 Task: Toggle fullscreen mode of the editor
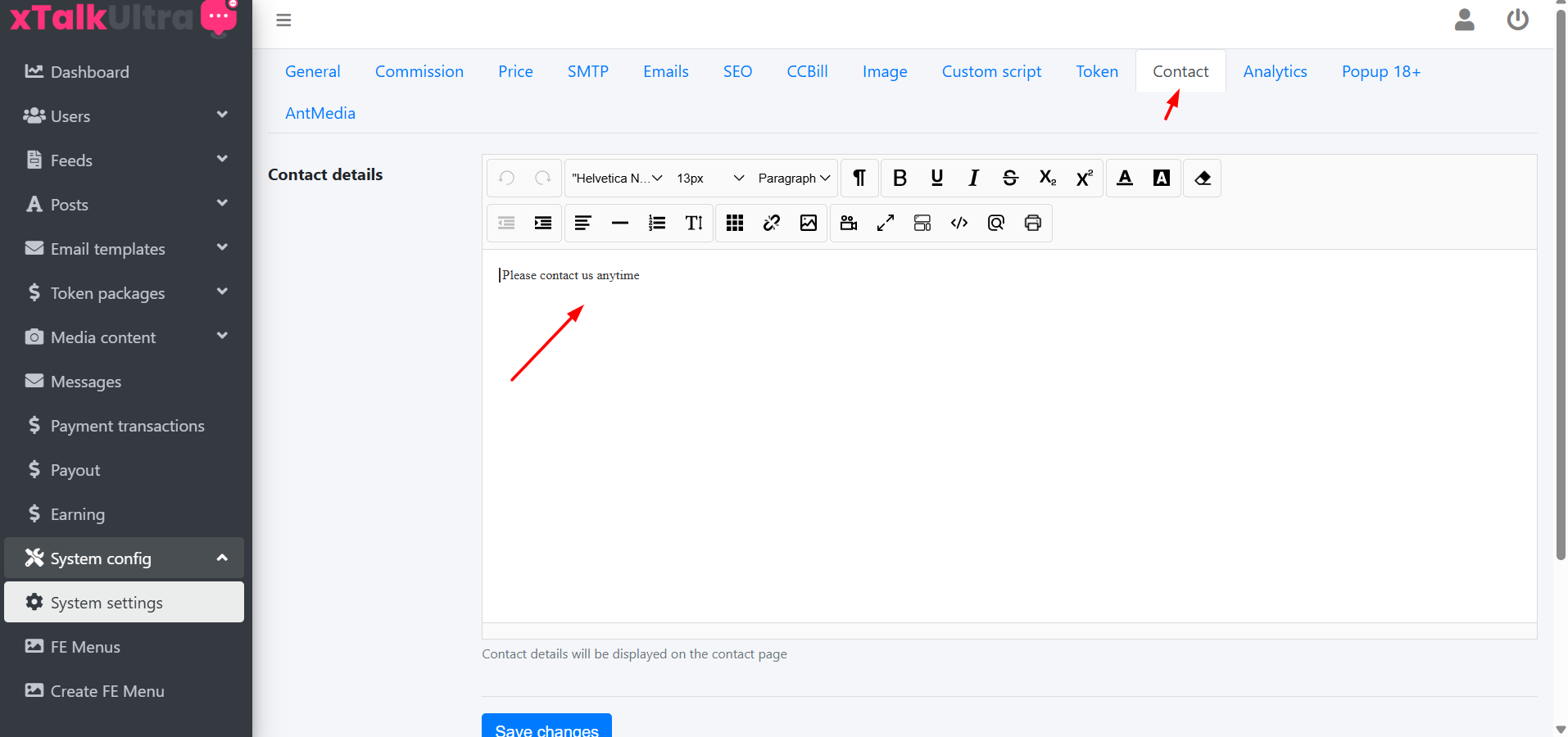point(886,223)
